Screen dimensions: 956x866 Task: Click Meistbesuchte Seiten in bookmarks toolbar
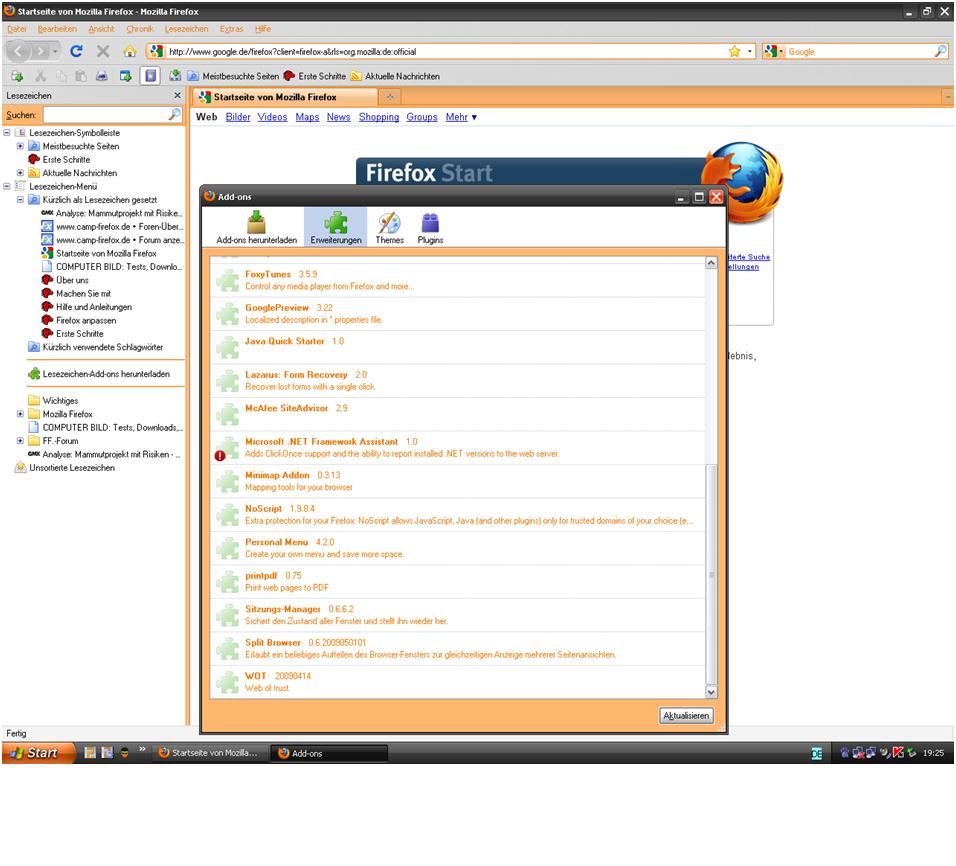(x=234, y=76)
